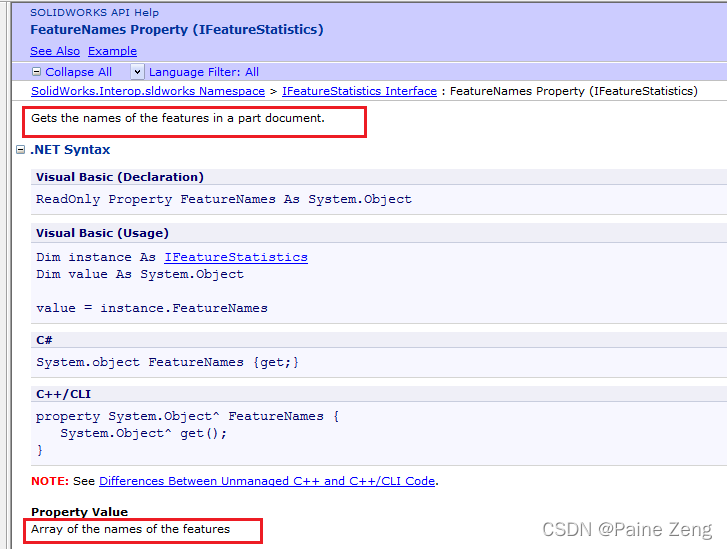Click the SOLIDWORKS API Help header text
The image size is (727, 549).
[94, 13]
